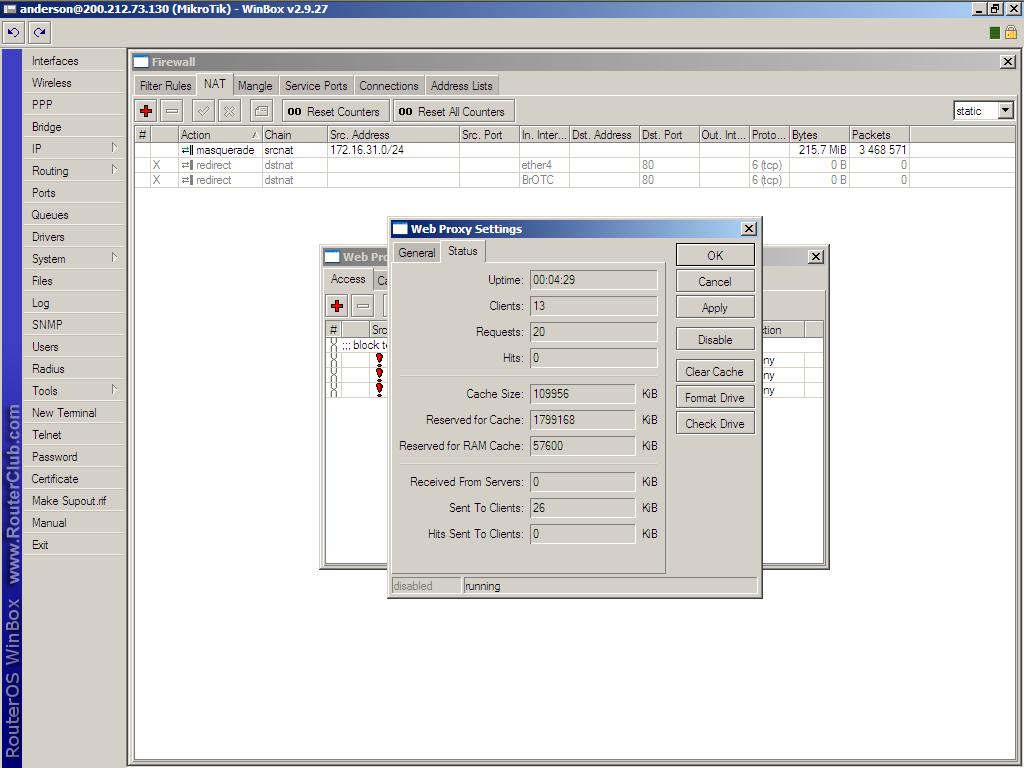Screen dimensions: 1024x768
Task: Disable the web proxy using the Disable button
Action: [715, 340]
